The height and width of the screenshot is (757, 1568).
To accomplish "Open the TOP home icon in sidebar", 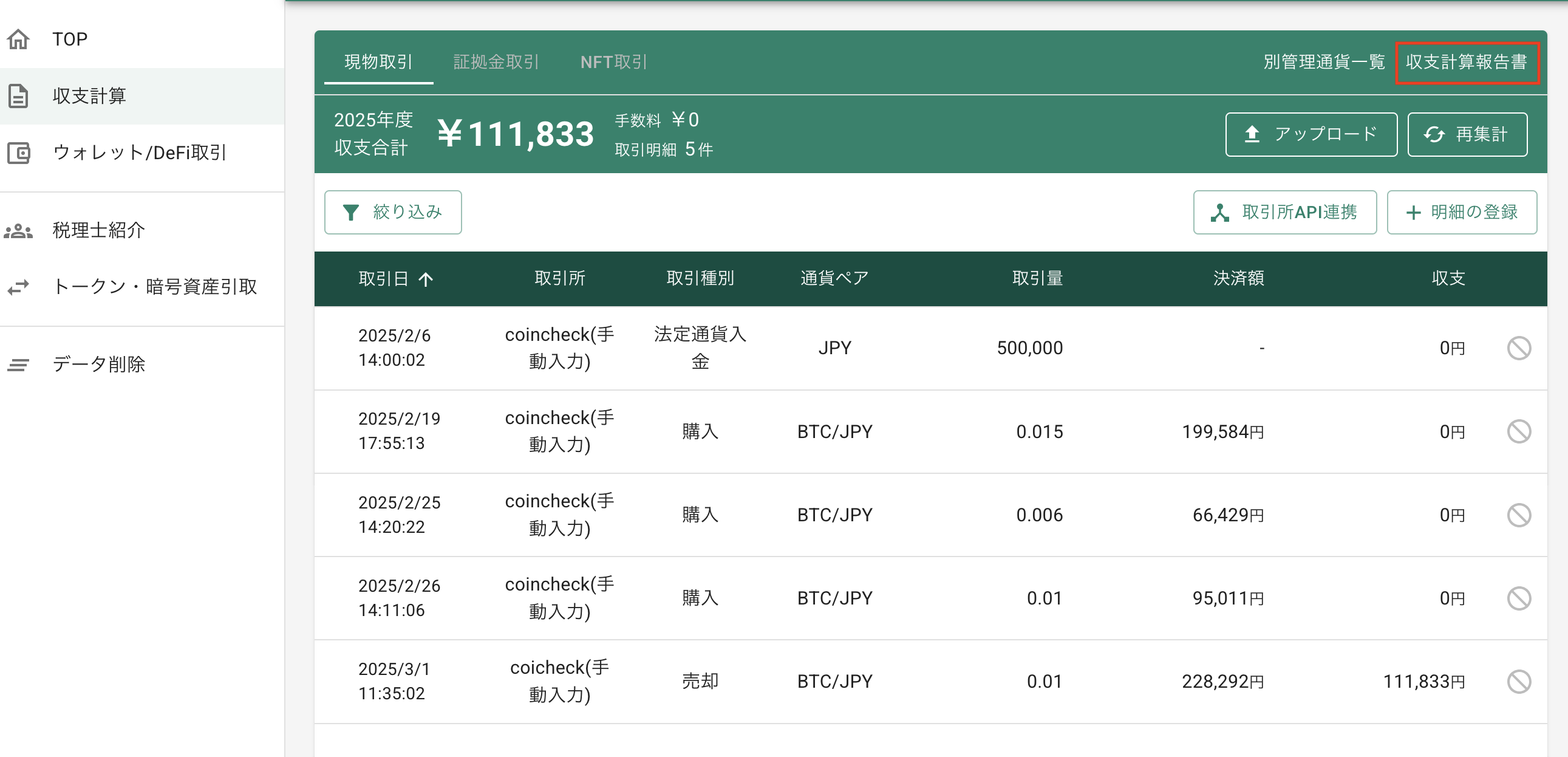I will (x=18, y=39).
